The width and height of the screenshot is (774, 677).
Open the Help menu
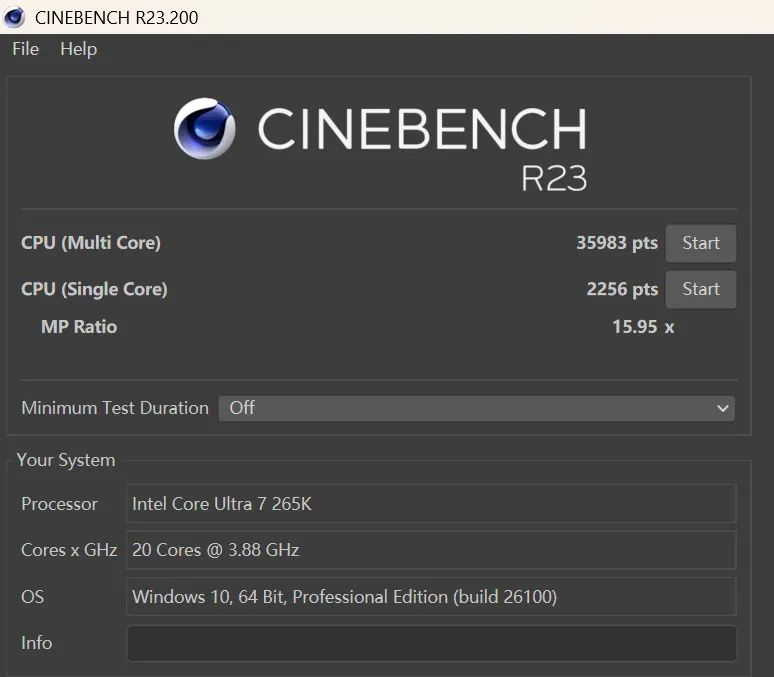[x=78, y=49]
